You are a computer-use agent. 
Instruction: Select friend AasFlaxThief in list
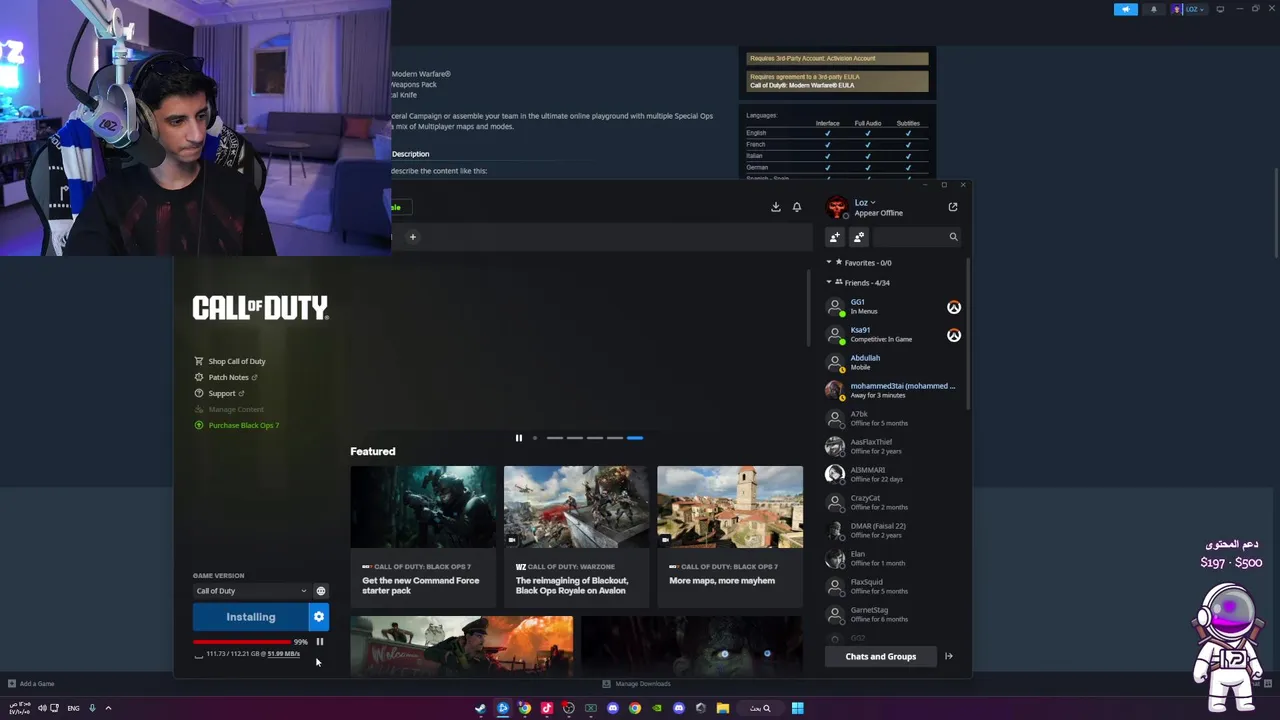892,447
